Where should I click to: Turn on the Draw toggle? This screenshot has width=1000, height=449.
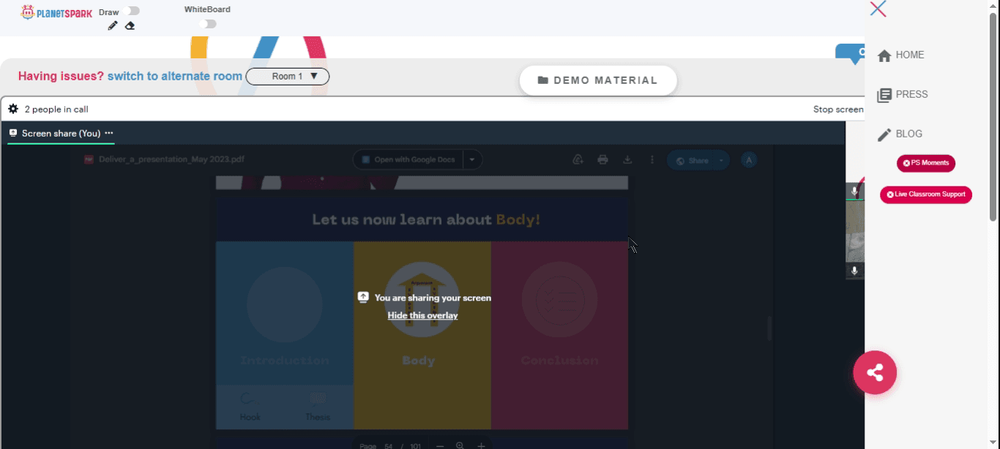click(x=133, y=11)
